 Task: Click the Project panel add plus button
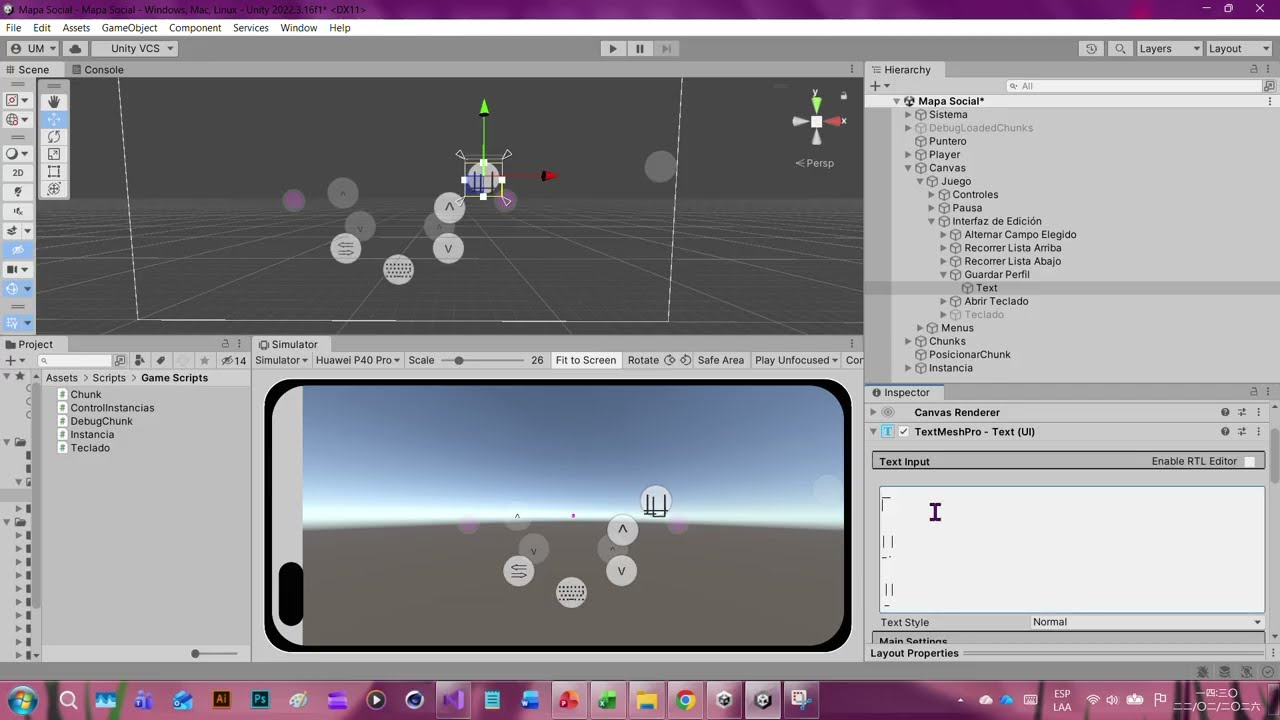(x=10, y=360)
